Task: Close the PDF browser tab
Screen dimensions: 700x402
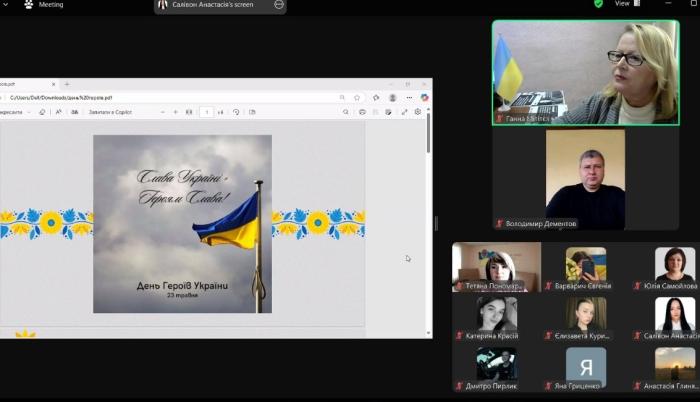Action: [54, 84]
